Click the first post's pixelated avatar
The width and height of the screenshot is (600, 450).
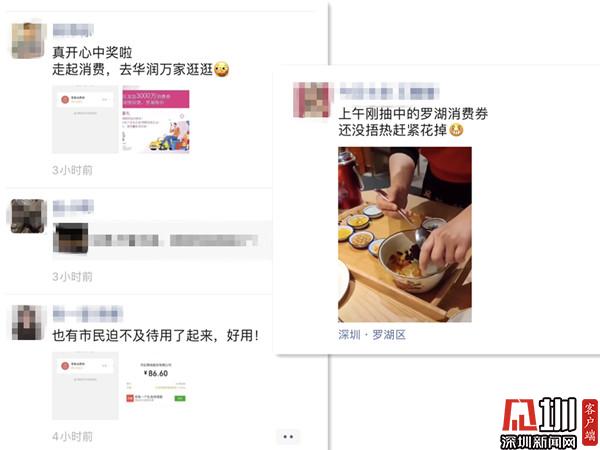28,41
